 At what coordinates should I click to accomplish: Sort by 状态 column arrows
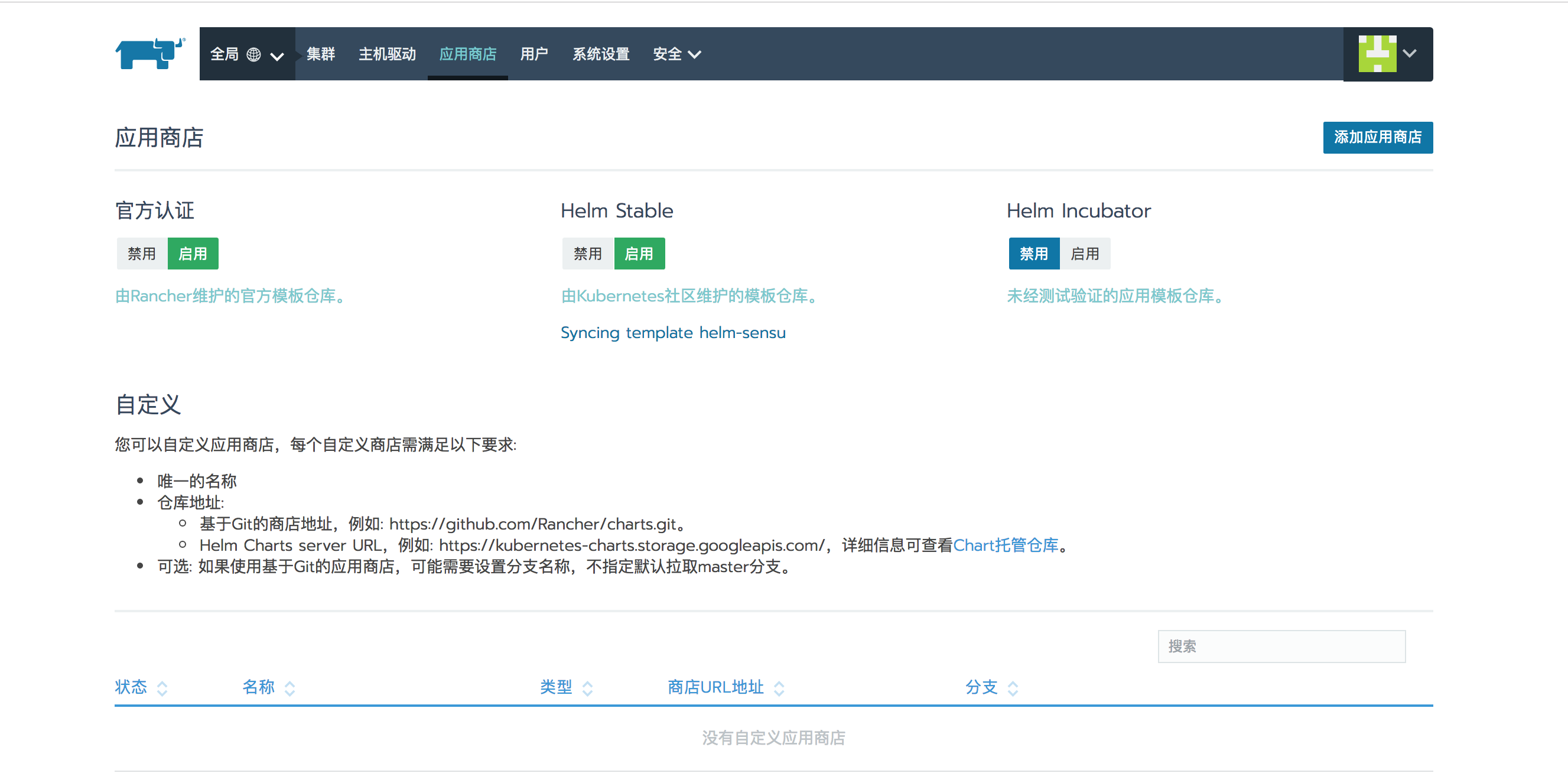tap(162, 688)
